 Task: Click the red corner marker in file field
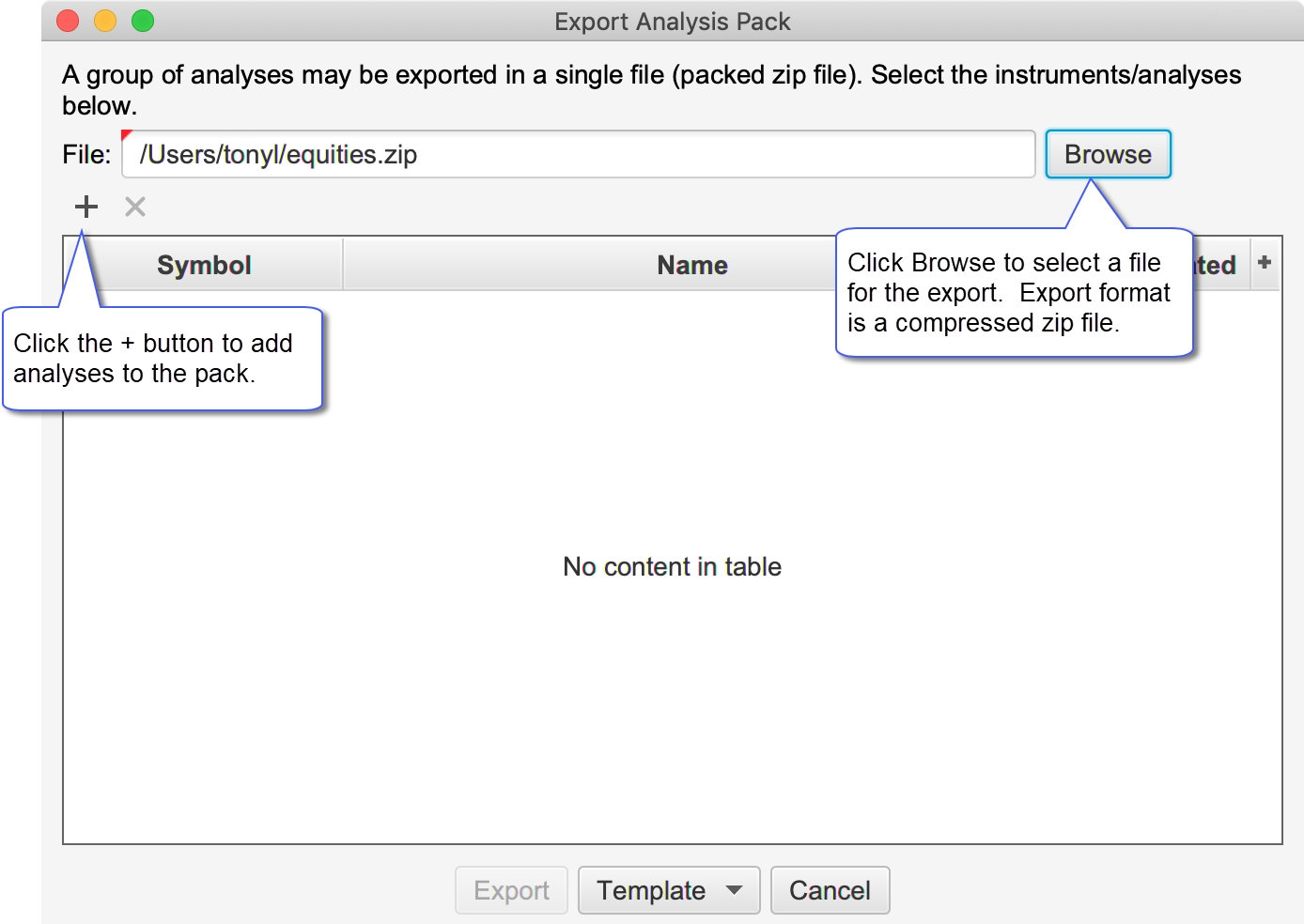click(126, 134)
